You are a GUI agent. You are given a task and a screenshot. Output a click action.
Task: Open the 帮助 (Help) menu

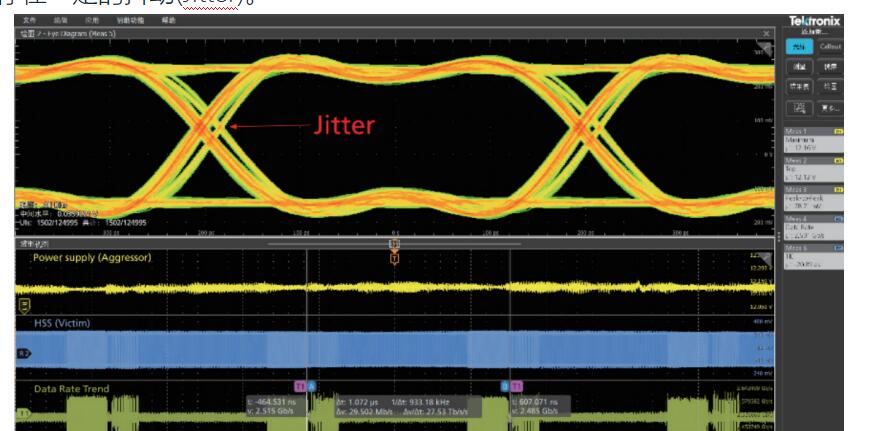coord(168,20)
